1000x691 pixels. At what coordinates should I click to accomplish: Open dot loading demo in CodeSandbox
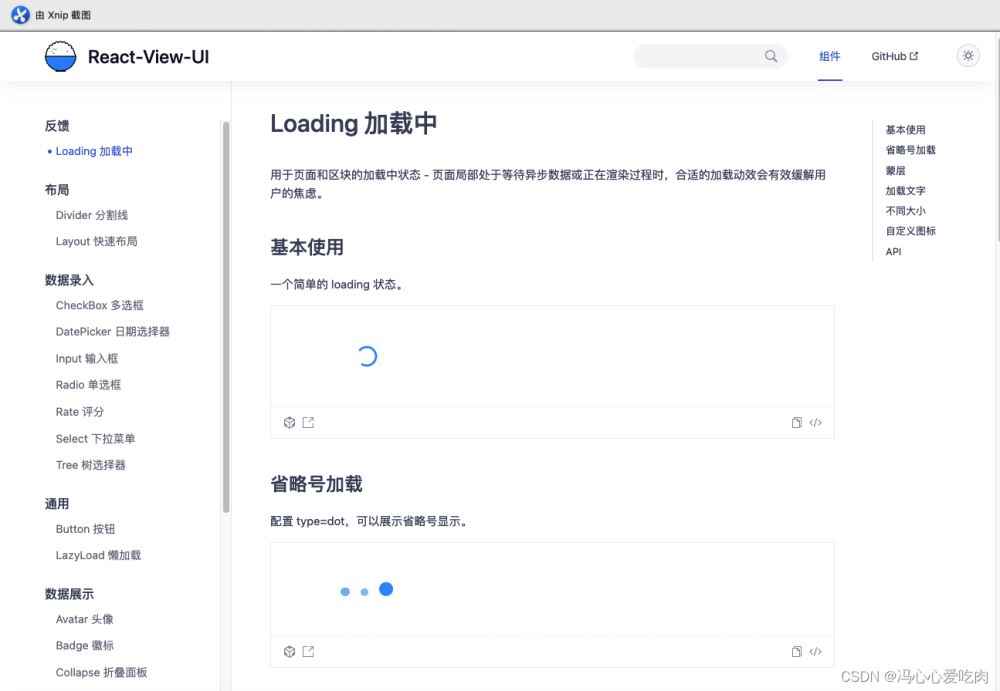coord(289,652)
